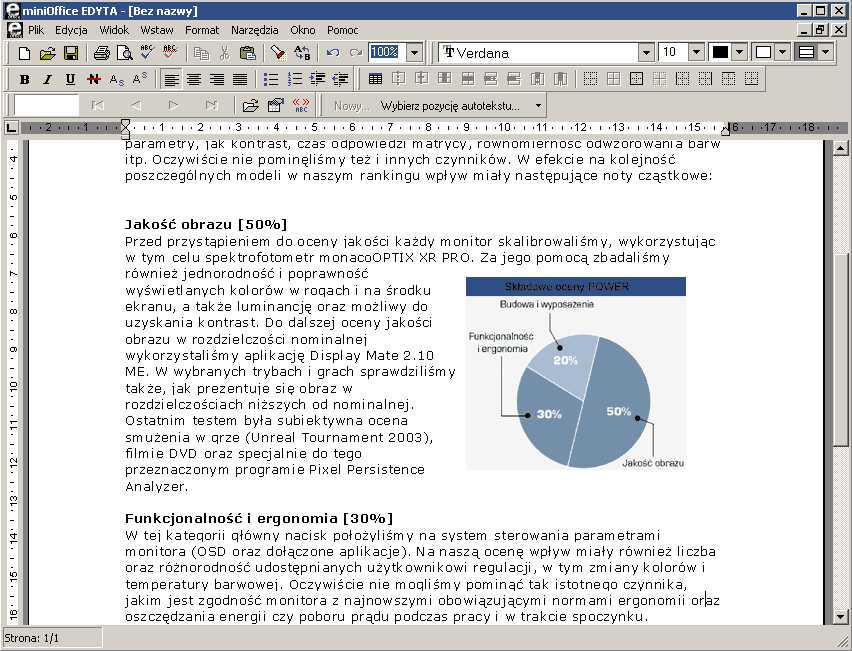Remove all cell borders
Screen dimensions: 852x651
590,79
